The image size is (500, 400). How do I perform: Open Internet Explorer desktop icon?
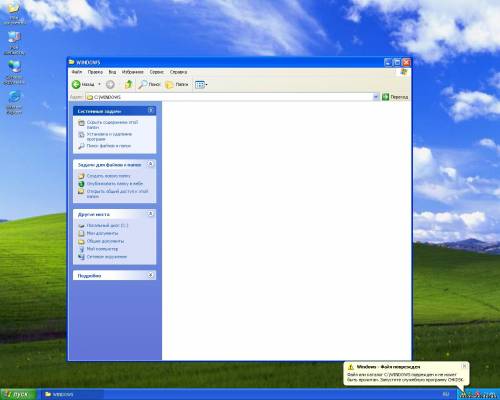[x=14, y=103]
